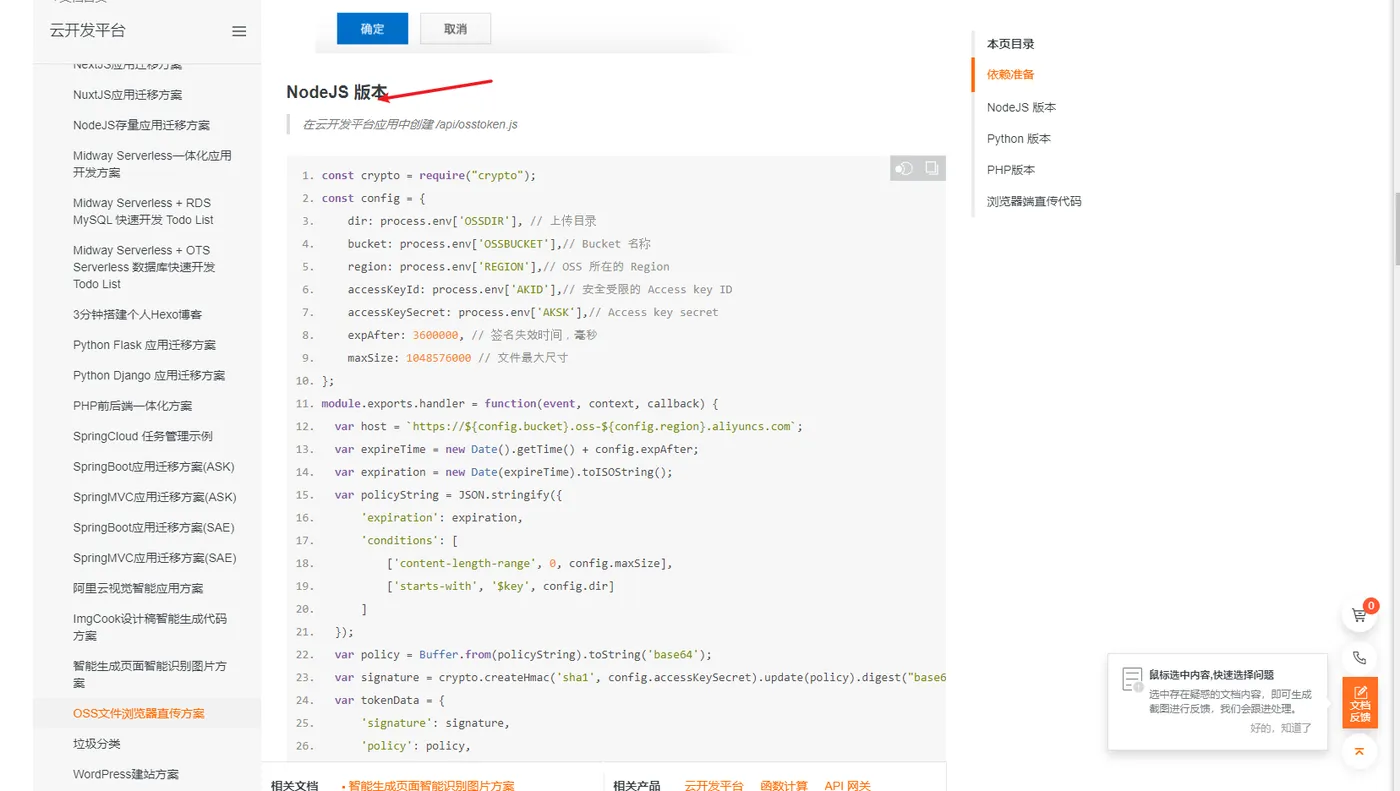
Task: Open Python Flask 应用迁移方案
Action: [144, 345]
